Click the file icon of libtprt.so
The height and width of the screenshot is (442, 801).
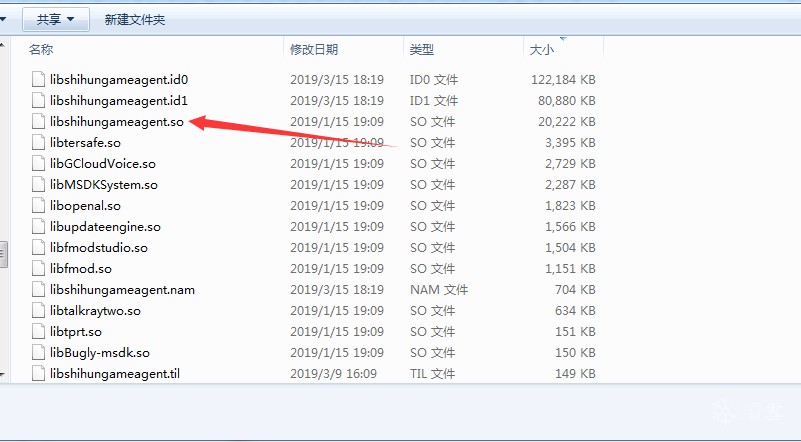tap(38, 331)
